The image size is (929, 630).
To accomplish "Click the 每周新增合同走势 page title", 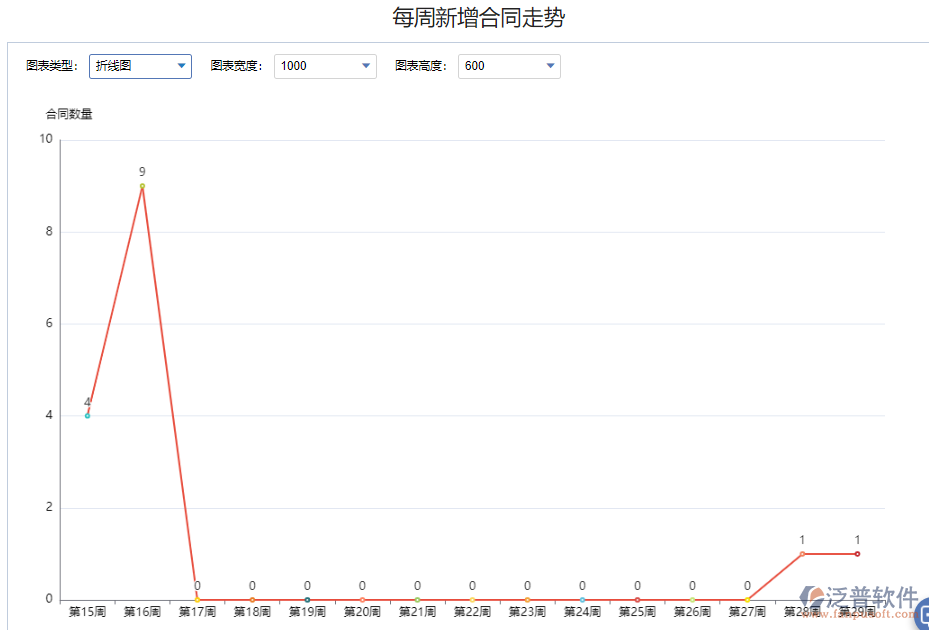I will pos(479,17).
